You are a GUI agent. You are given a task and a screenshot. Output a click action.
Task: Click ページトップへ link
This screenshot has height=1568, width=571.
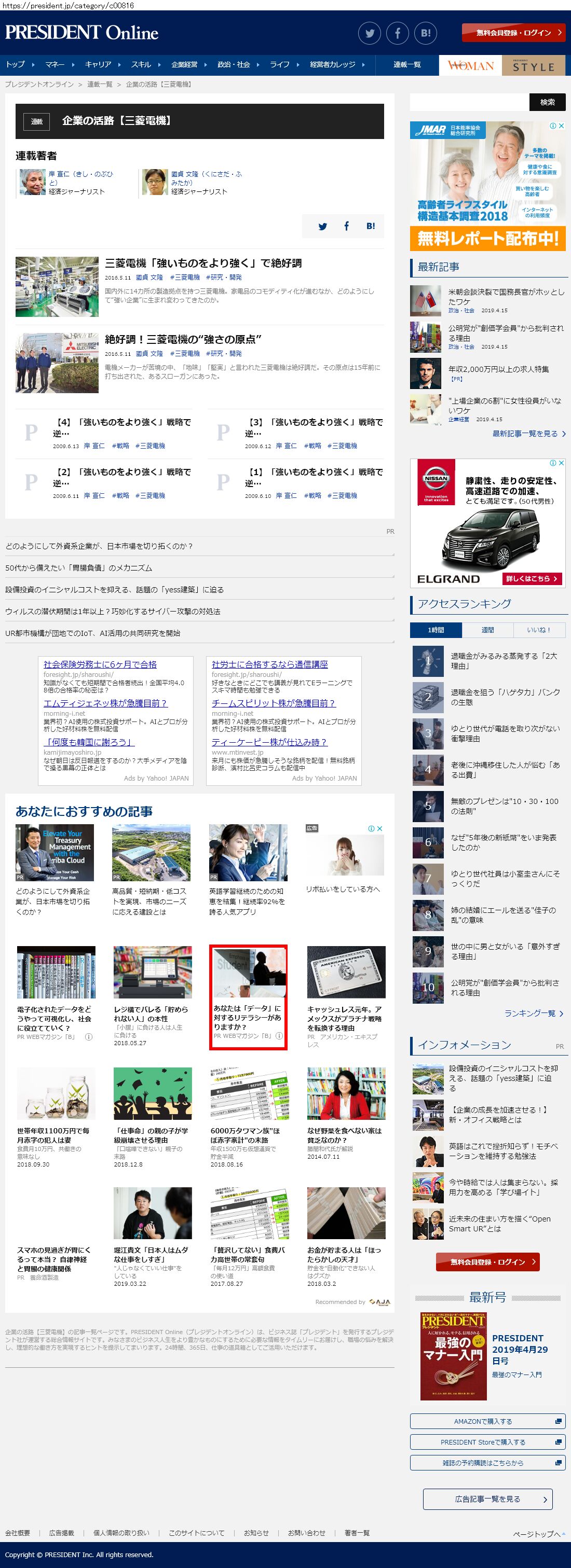(x=539, y=1534)
